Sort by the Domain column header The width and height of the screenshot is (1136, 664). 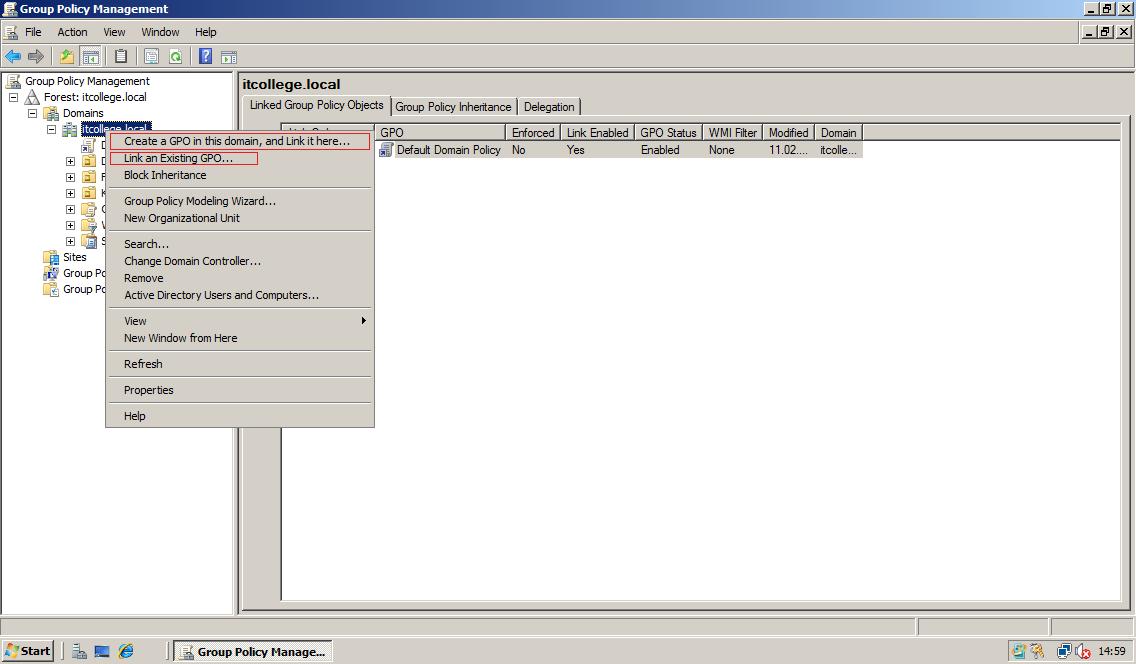click(x=839, y=133)
